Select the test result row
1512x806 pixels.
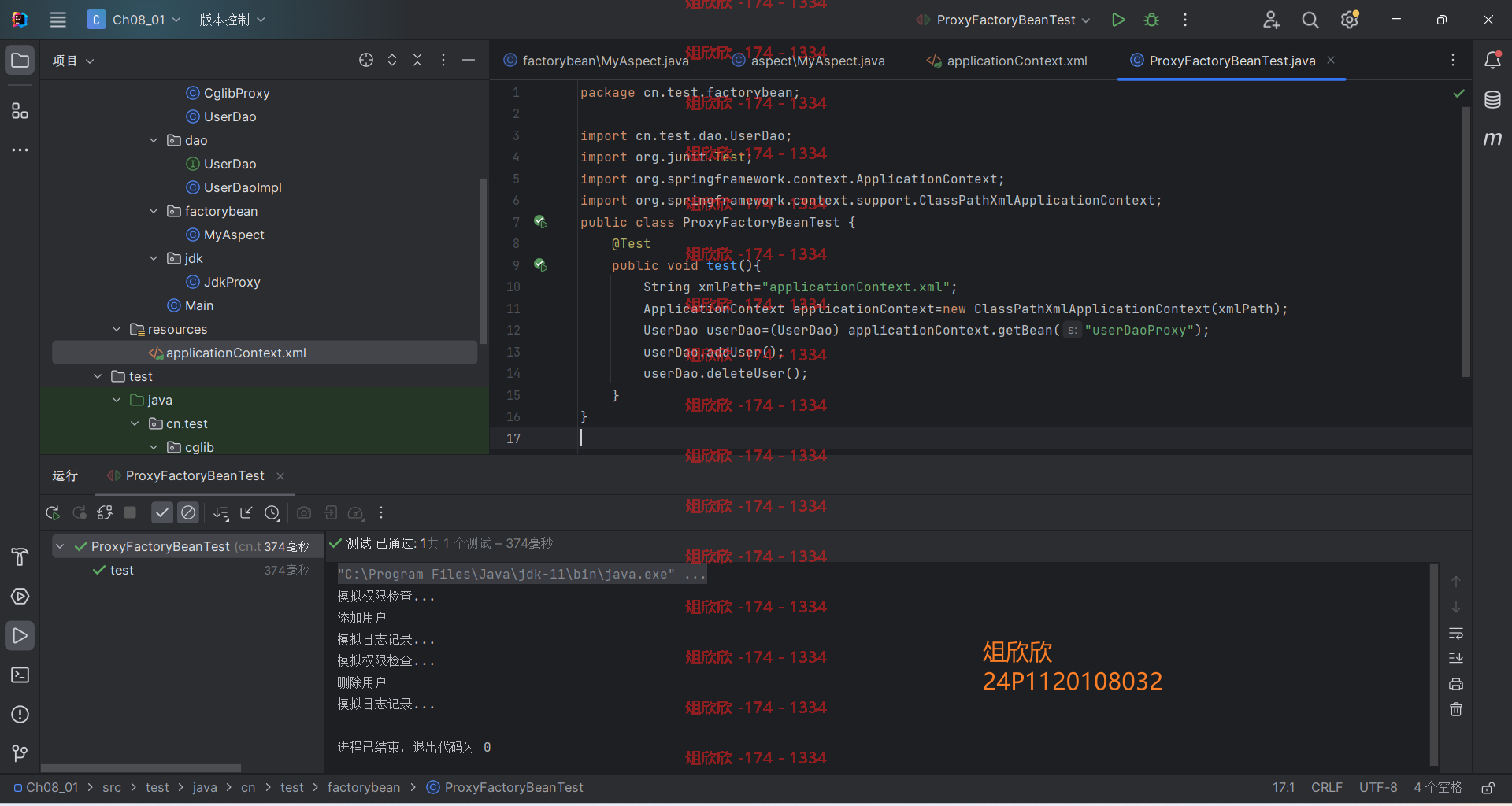point(181,570)
